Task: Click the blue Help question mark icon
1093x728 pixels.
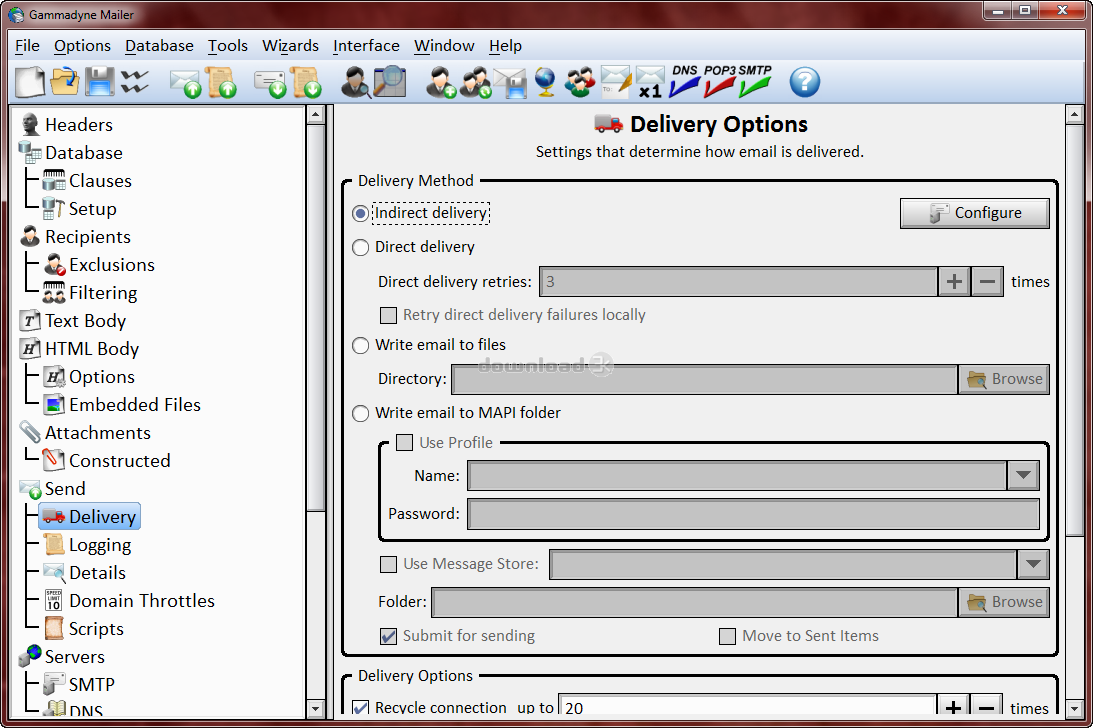Action: (x=804, y=82)
